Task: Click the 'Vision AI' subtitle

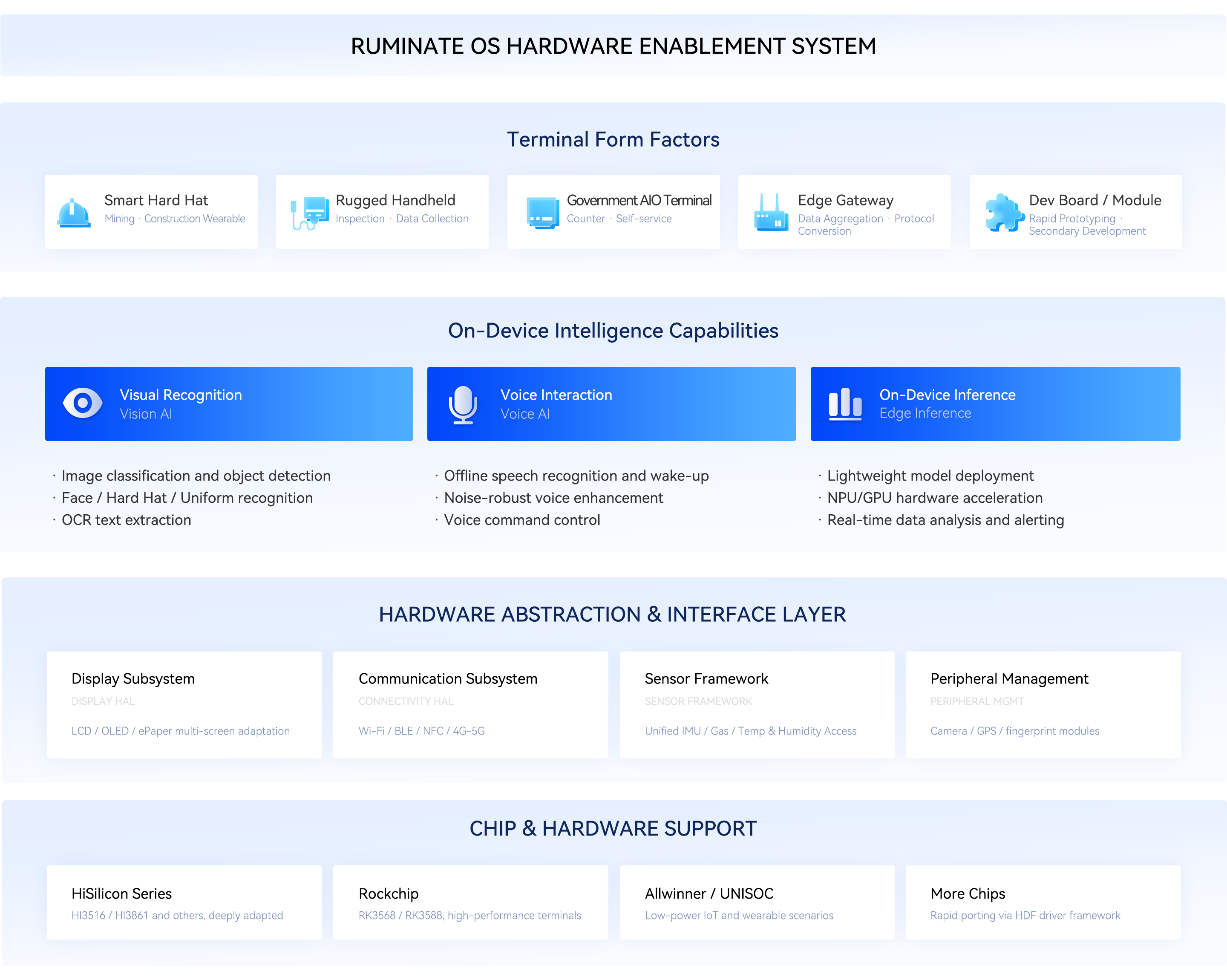Action: click(x=146, y=414)
